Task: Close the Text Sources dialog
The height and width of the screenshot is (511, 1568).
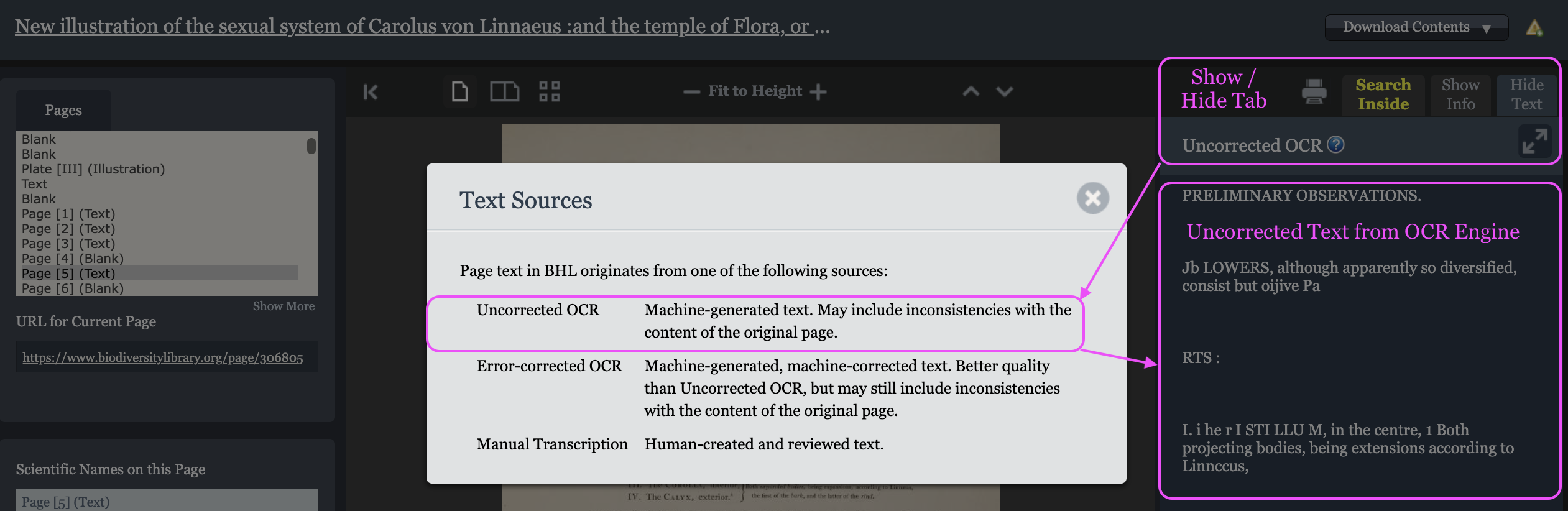Action: click(1092, 198)
